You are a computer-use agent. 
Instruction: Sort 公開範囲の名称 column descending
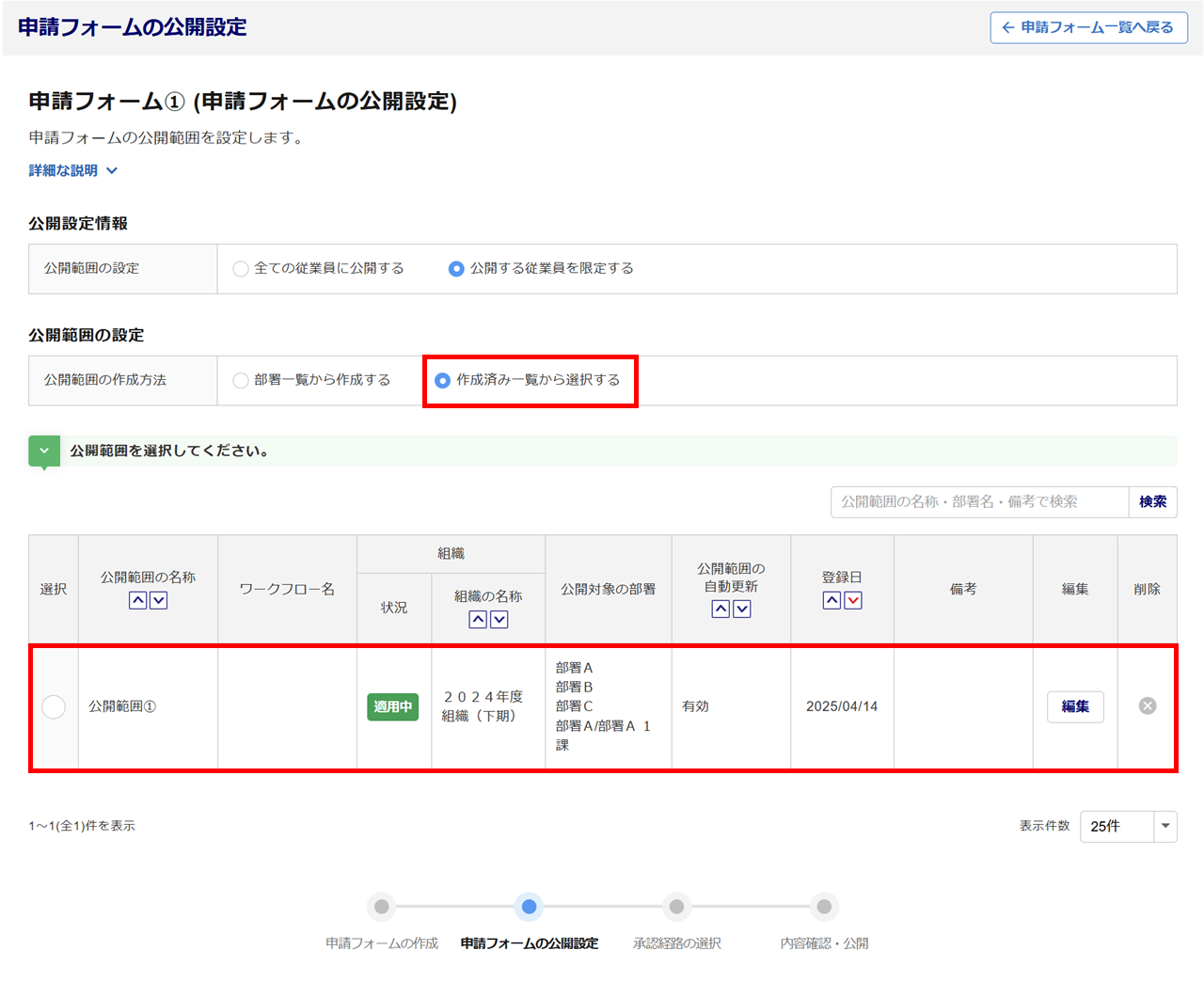pyautogui.click(x=159, y=601)
